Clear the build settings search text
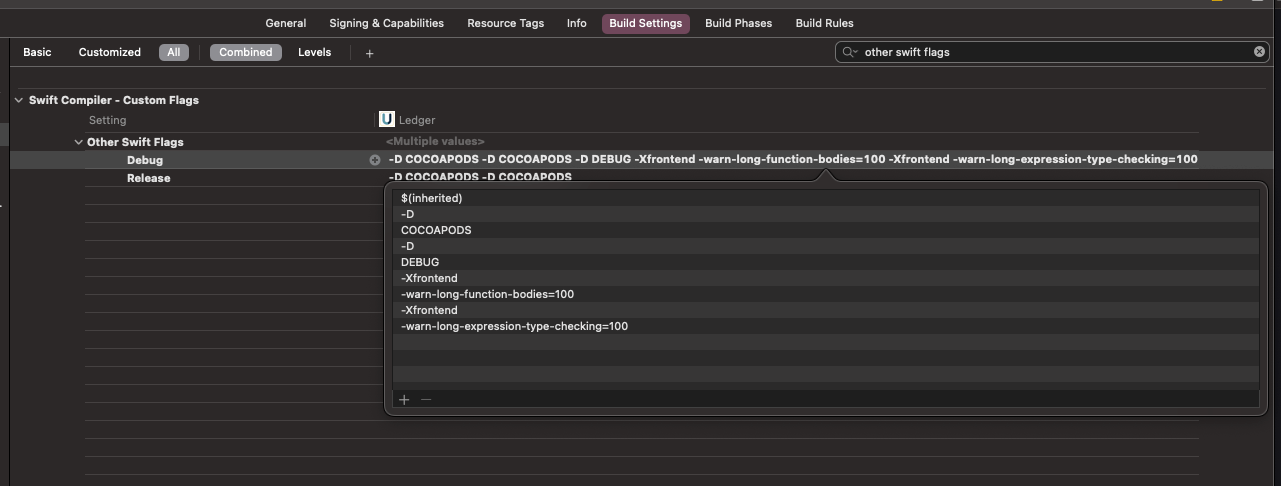The width and height of the screenshot is (1281, 486). coord(1259,52)
